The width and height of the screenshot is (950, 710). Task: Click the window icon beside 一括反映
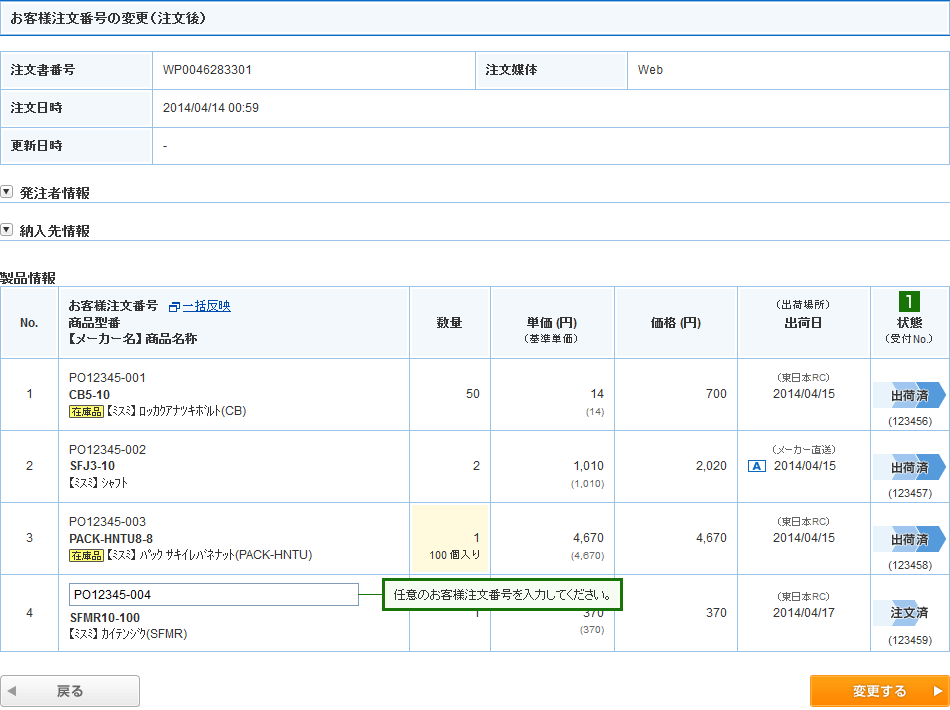point(174,307)
